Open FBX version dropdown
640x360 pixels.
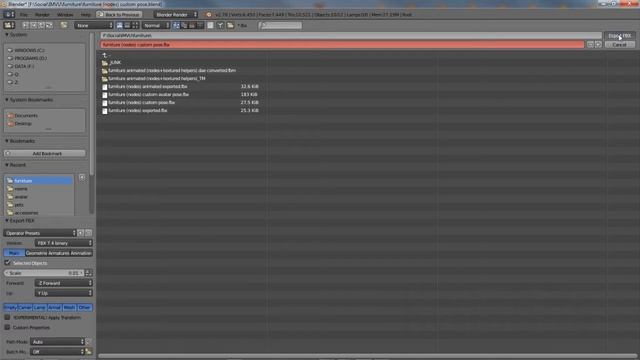(64, 243)
